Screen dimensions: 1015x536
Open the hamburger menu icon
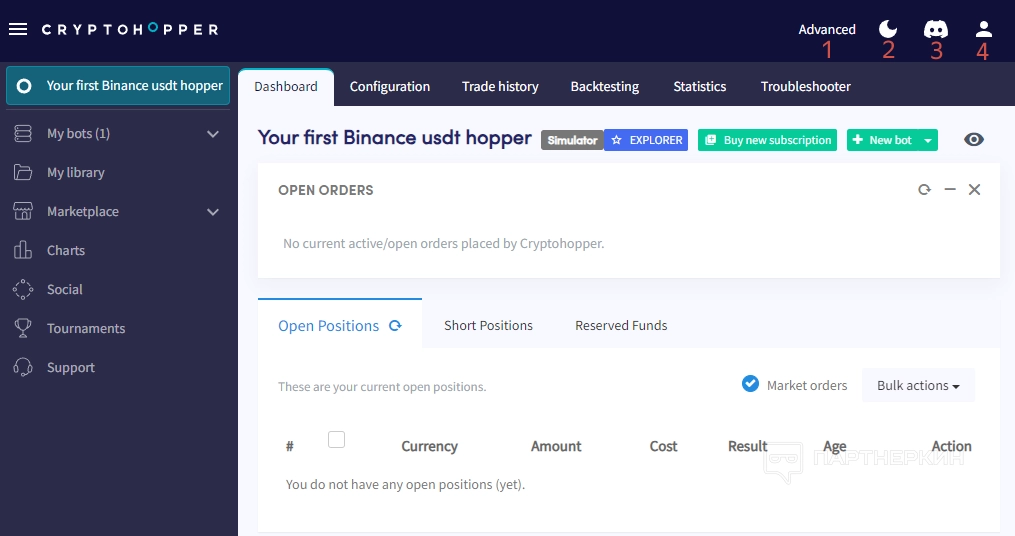click(x=17, y=29)
